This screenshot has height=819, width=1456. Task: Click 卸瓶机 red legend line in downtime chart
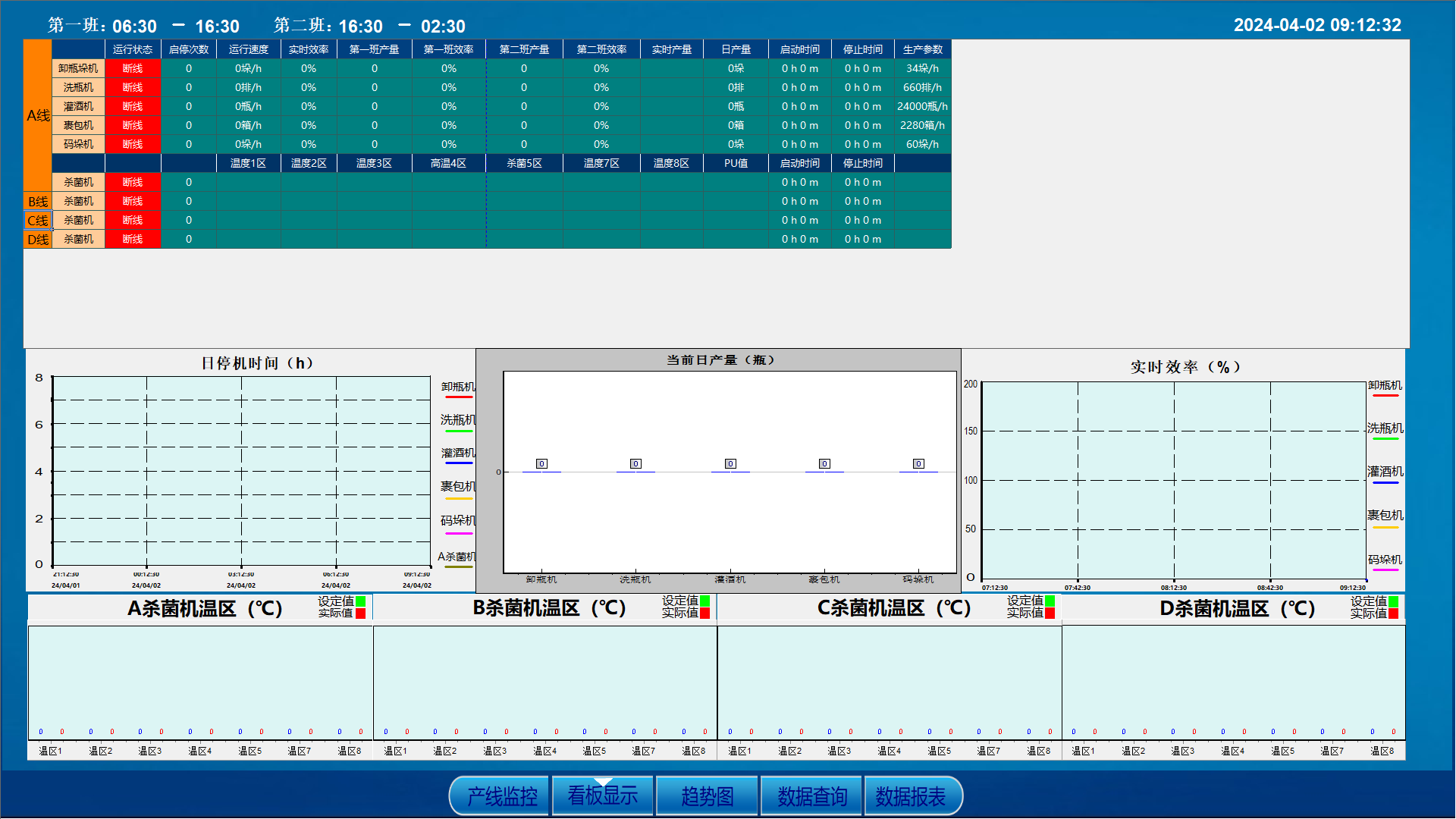pyautogui.click(x=458, y=397)
